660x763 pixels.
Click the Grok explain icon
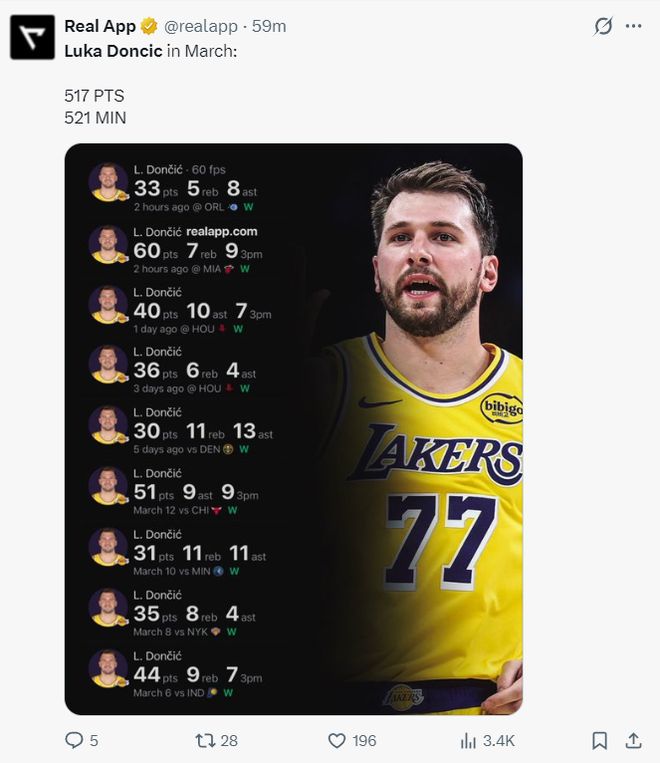[603, 26]
